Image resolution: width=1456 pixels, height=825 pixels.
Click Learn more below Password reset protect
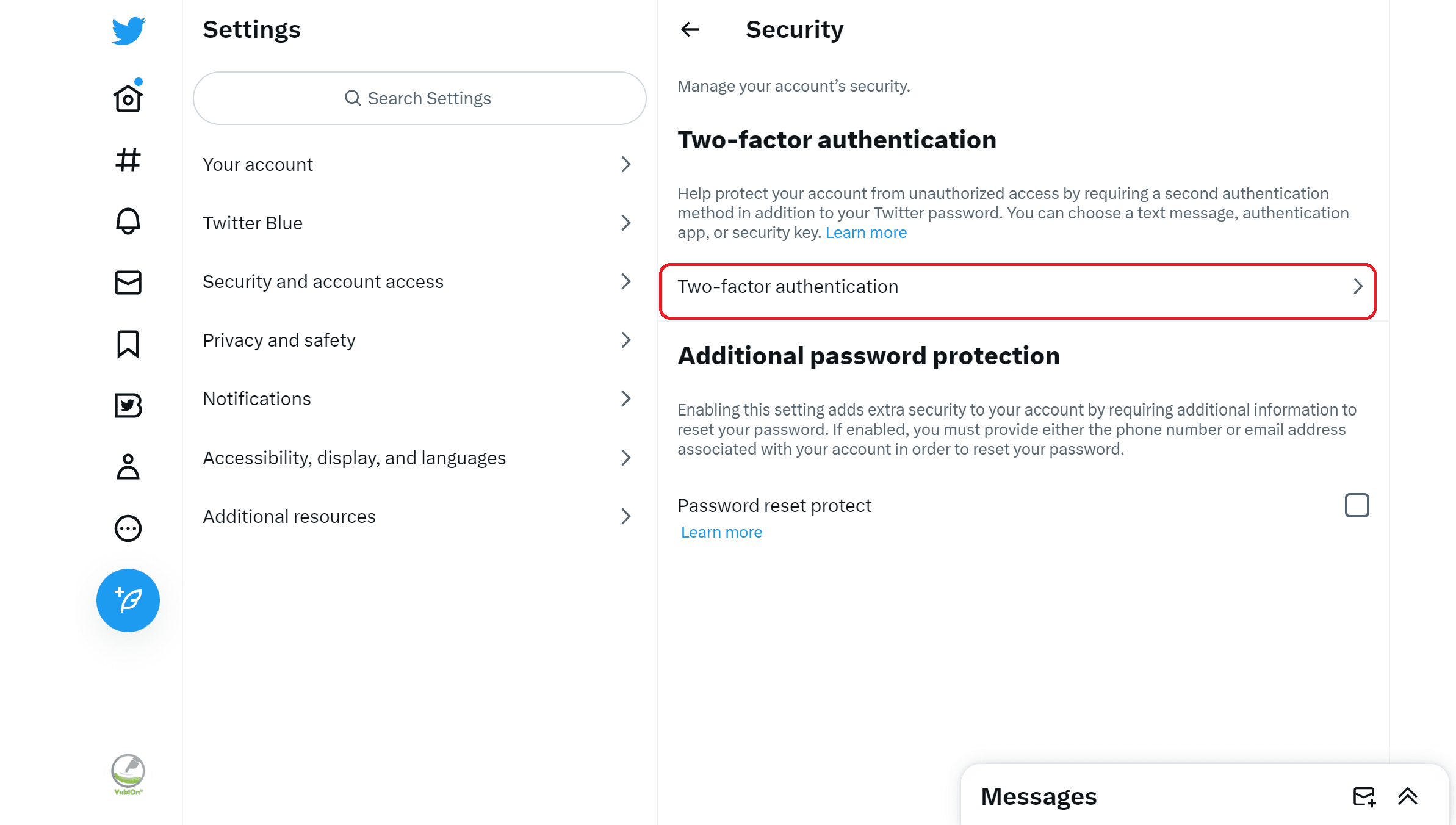tap(721, 532)
